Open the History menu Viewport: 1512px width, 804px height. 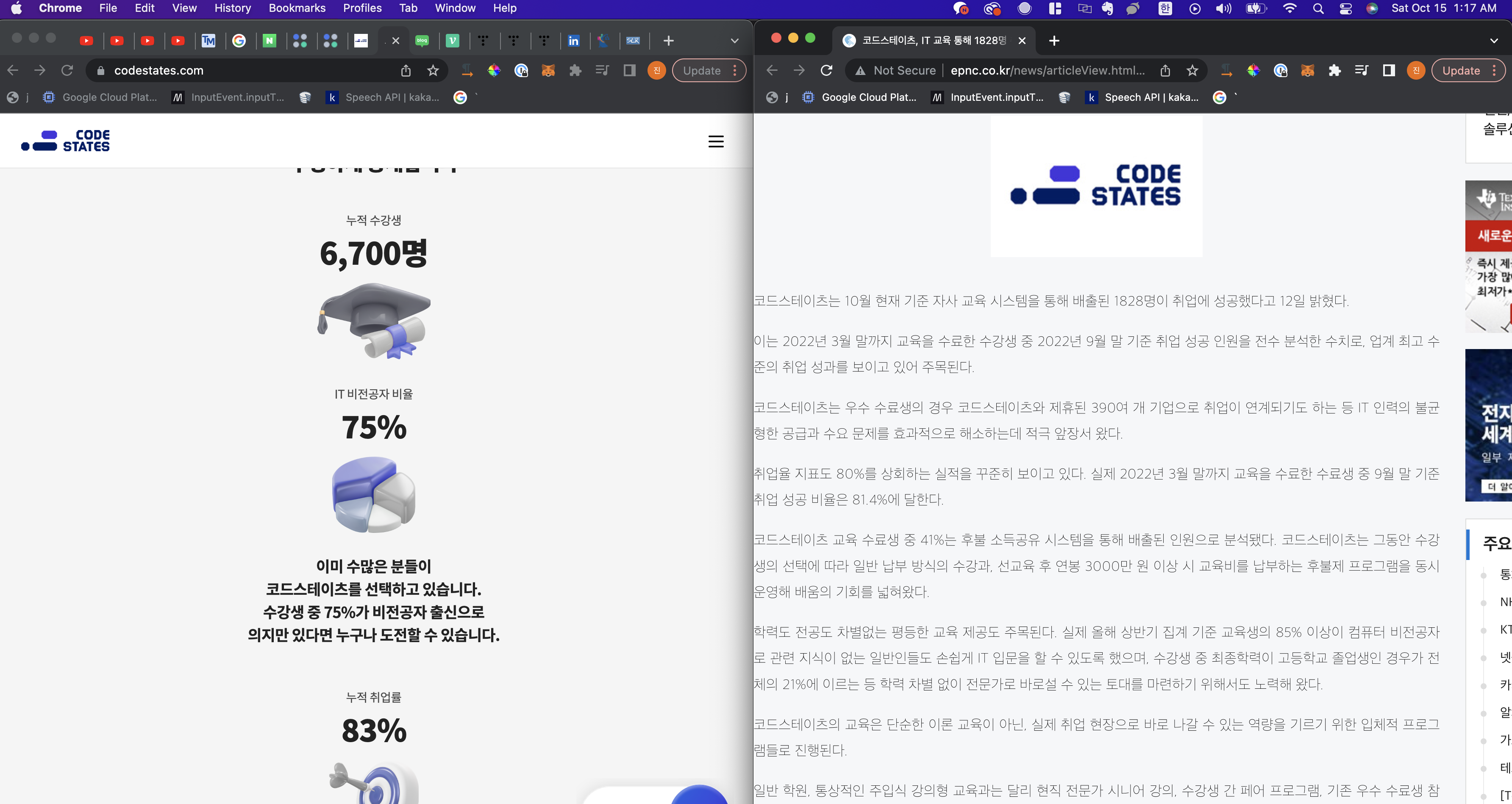click(232, 8)
